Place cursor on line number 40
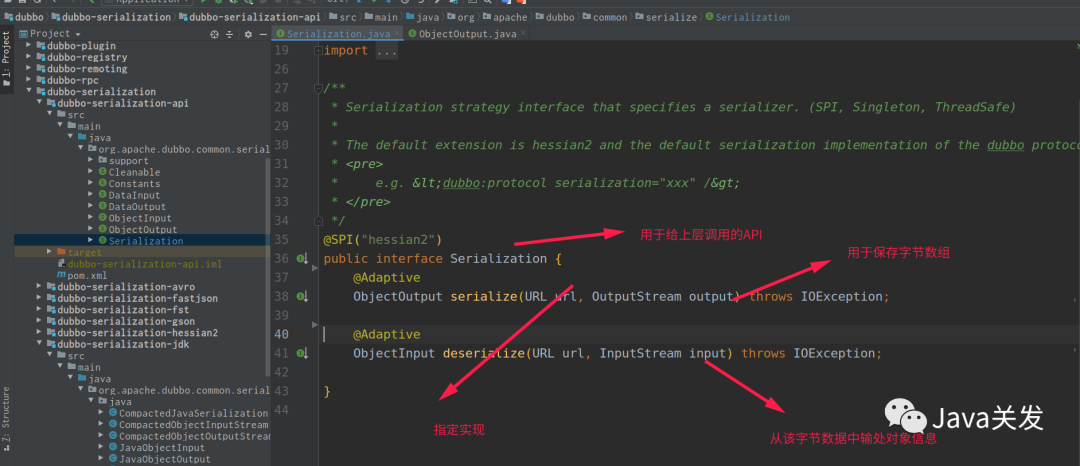The image size is (1080, 466). click(281, 335)
